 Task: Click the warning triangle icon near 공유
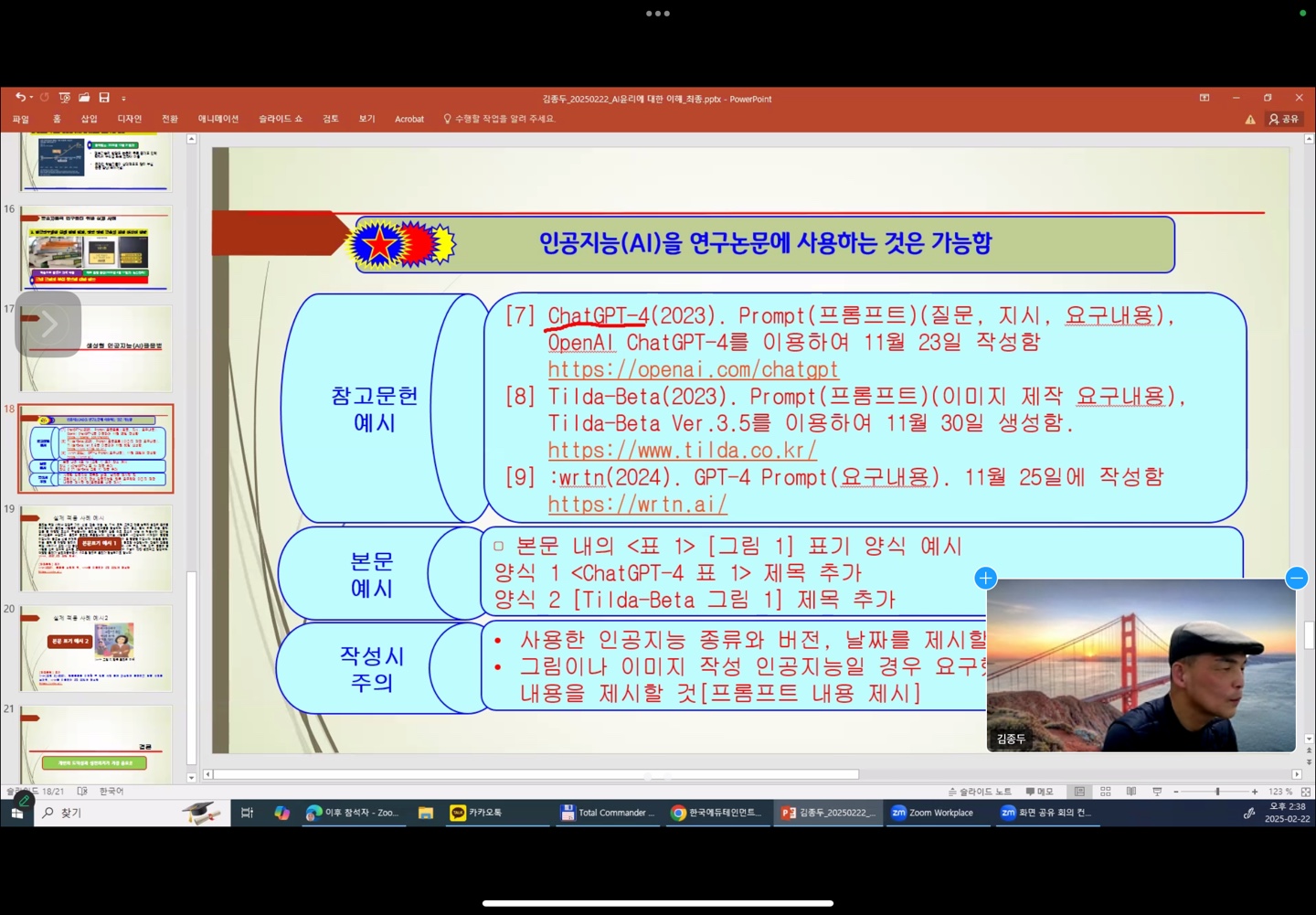click(x=1250, y=119)
